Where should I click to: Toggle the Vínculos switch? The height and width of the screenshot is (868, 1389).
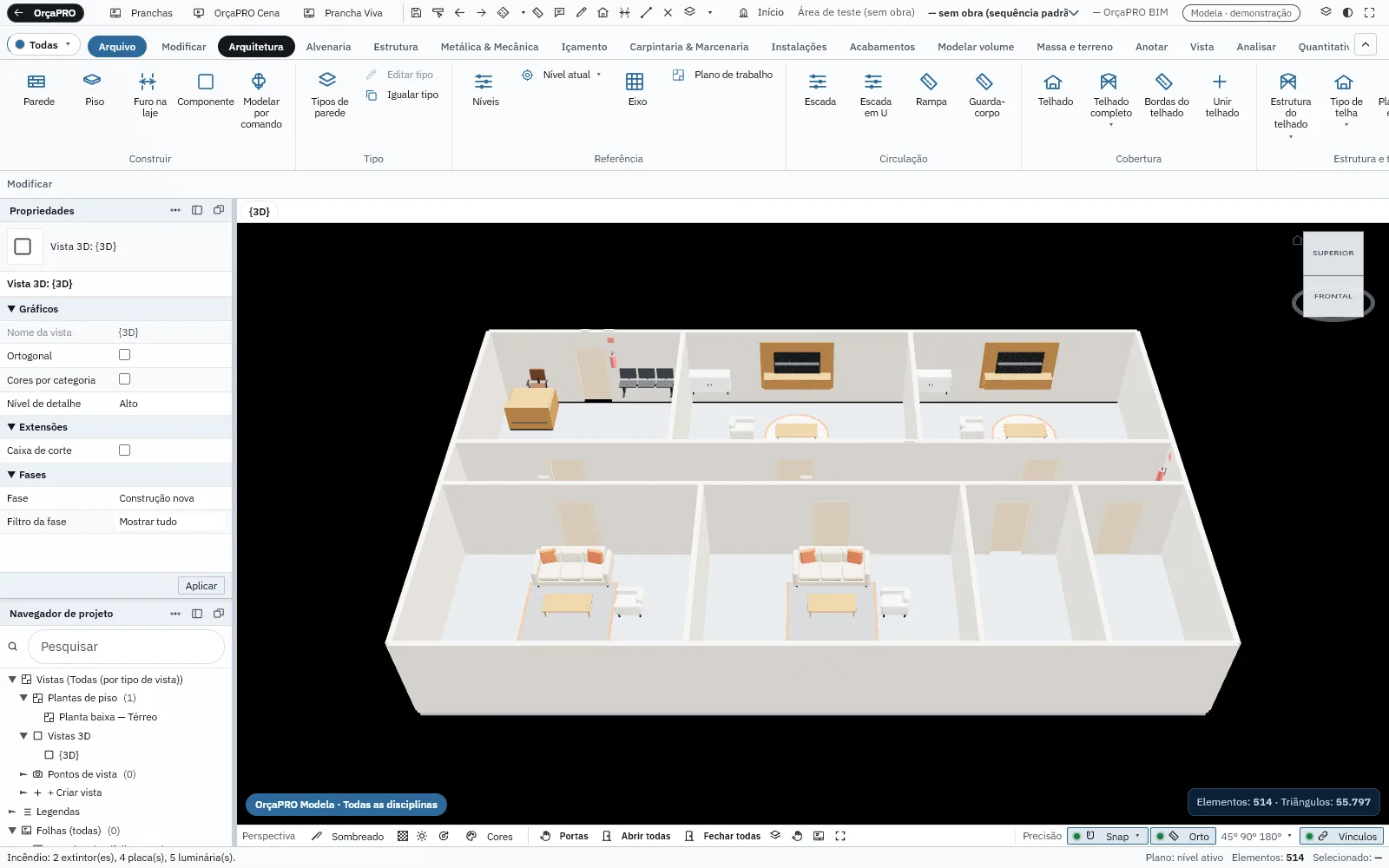[1341, 837]
